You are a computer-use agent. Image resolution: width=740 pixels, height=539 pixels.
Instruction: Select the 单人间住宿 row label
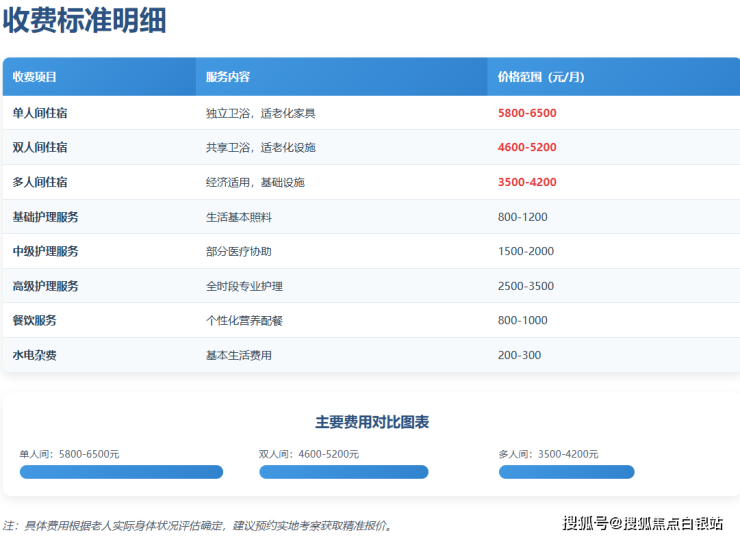coord(40,113)
